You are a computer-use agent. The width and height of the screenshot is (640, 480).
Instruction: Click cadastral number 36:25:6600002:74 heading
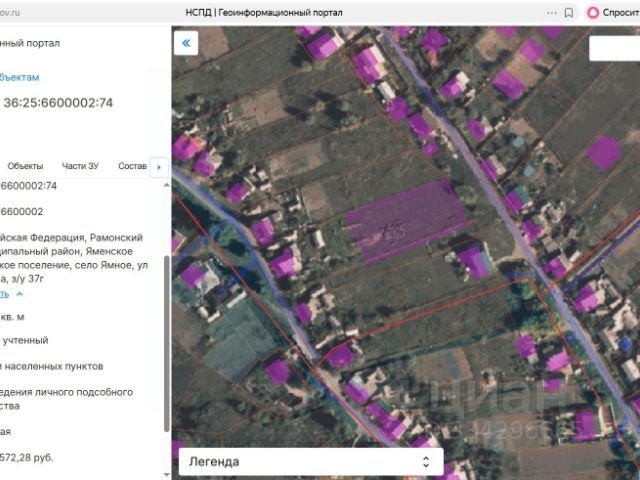(58, 103)
